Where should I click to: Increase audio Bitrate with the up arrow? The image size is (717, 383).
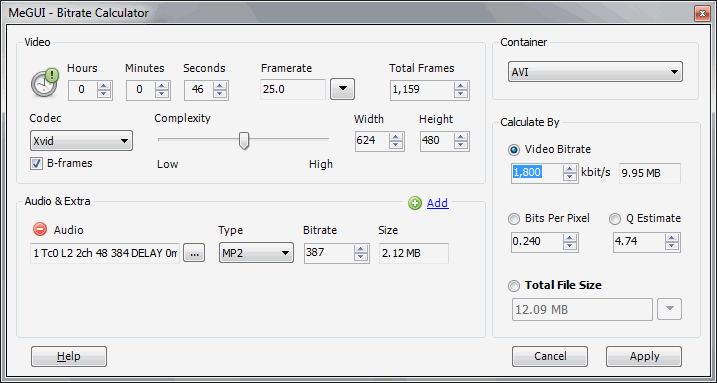[361, 249]
